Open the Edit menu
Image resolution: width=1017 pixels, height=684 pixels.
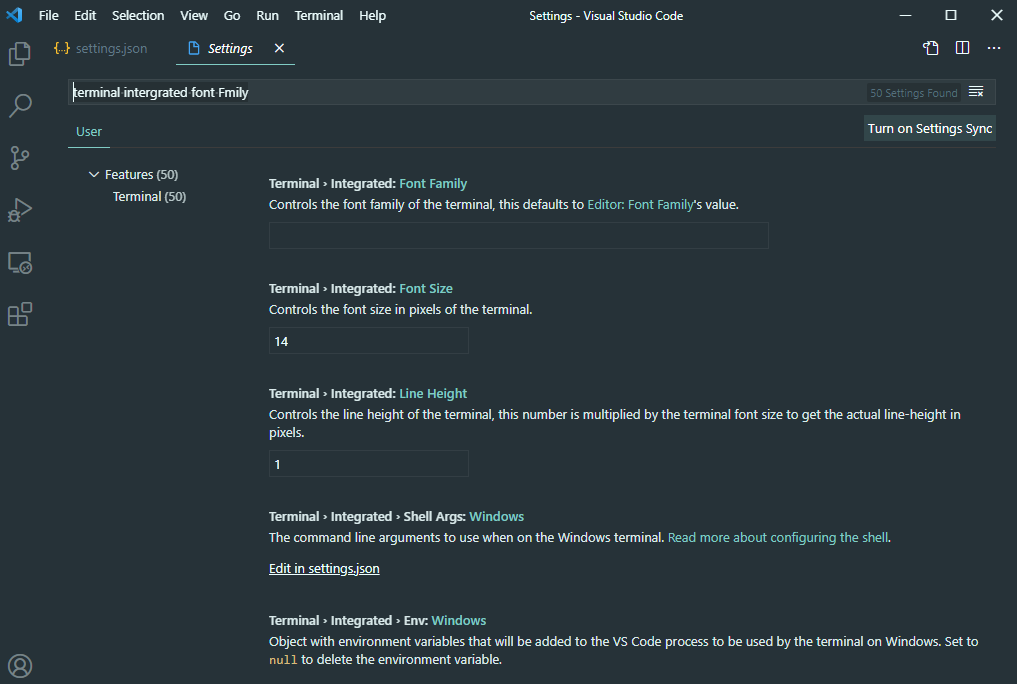coord(85,16)
